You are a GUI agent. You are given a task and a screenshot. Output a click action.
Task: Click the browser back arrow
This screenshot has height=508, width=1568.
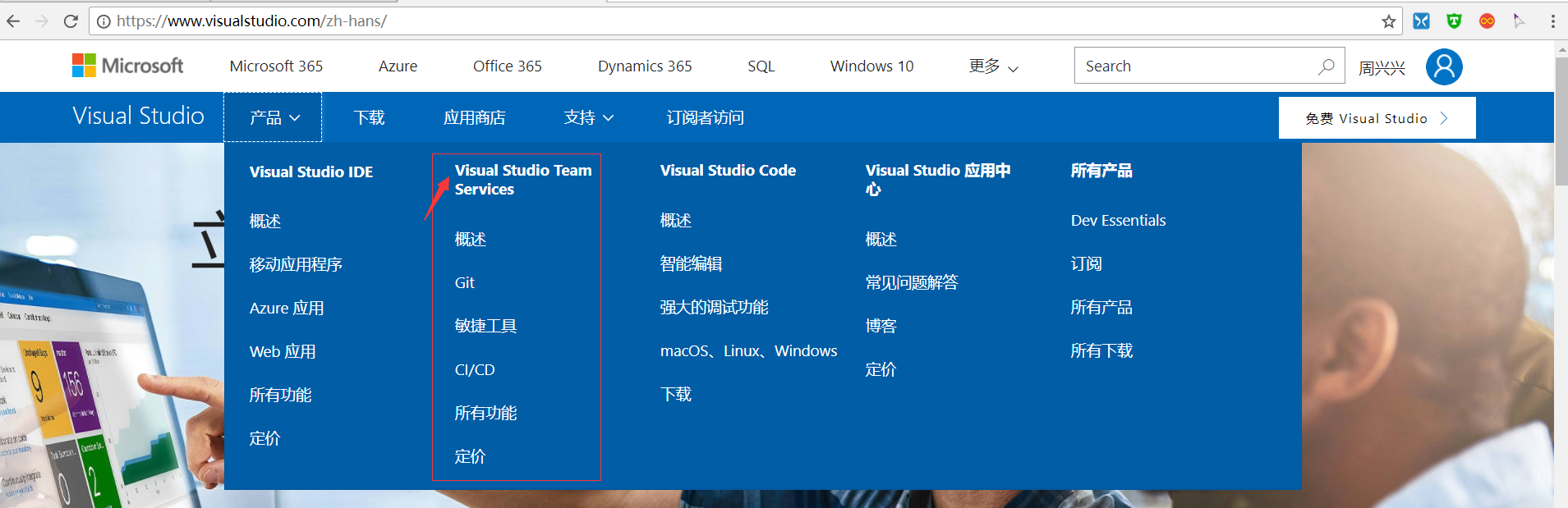tap(13, 21)
